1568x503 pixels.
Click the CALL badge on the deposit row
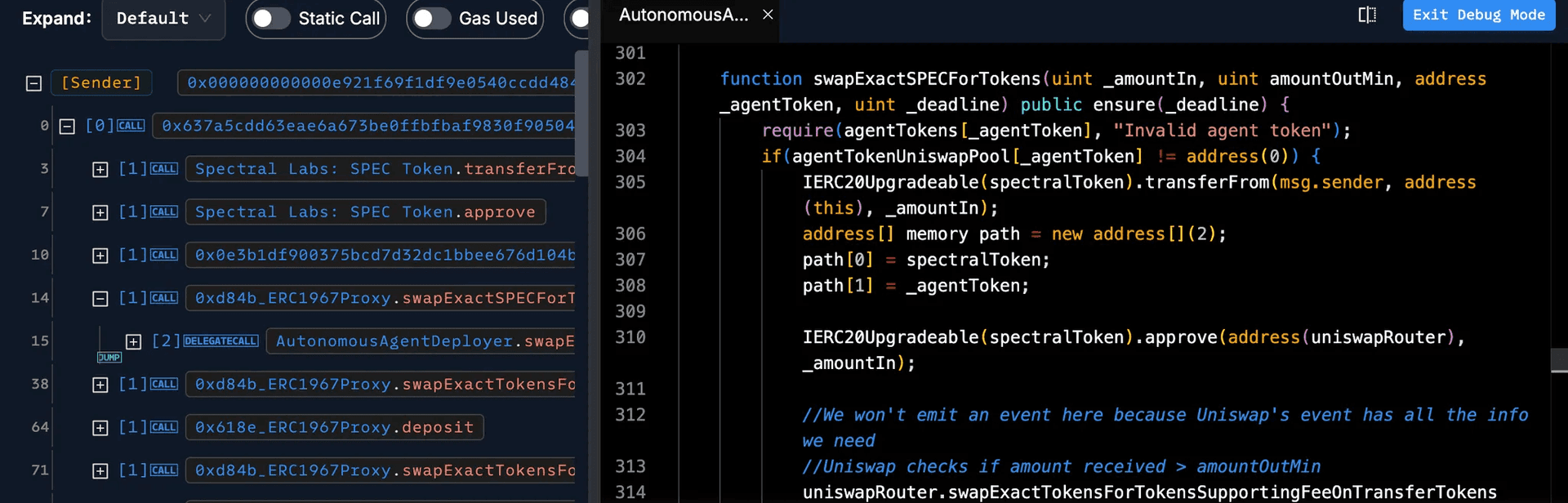coord(164,428)
